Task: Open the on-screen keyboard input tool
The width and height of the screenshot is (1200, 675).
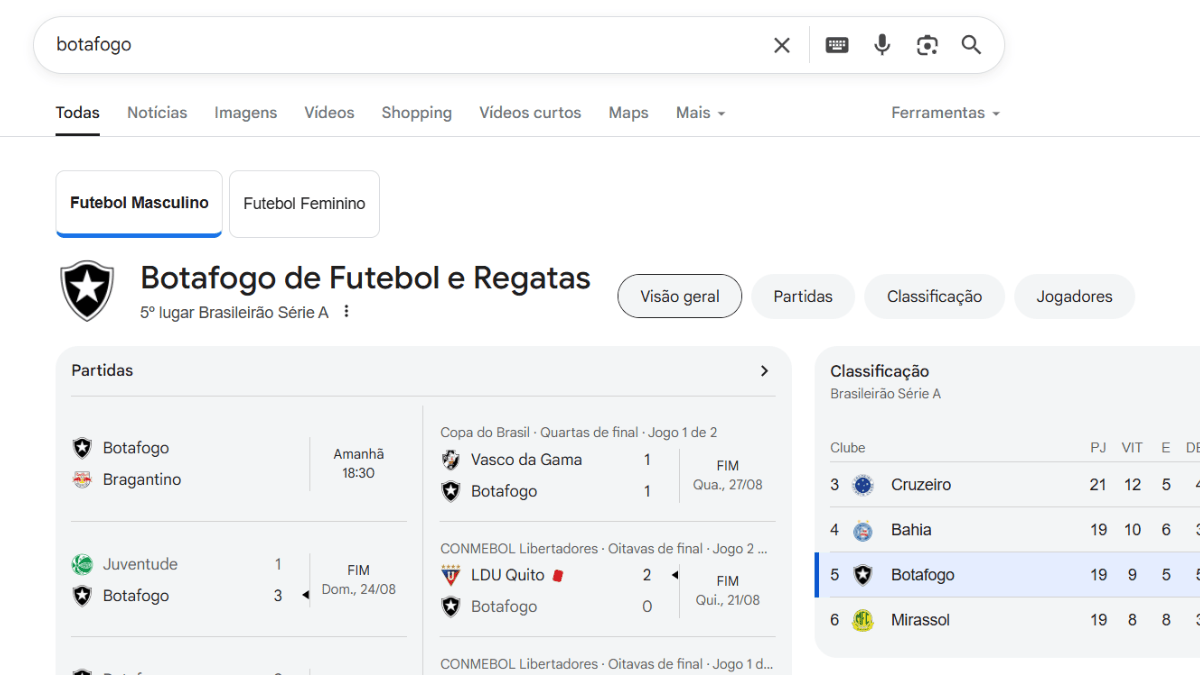Action: click(x=837, y=45)
